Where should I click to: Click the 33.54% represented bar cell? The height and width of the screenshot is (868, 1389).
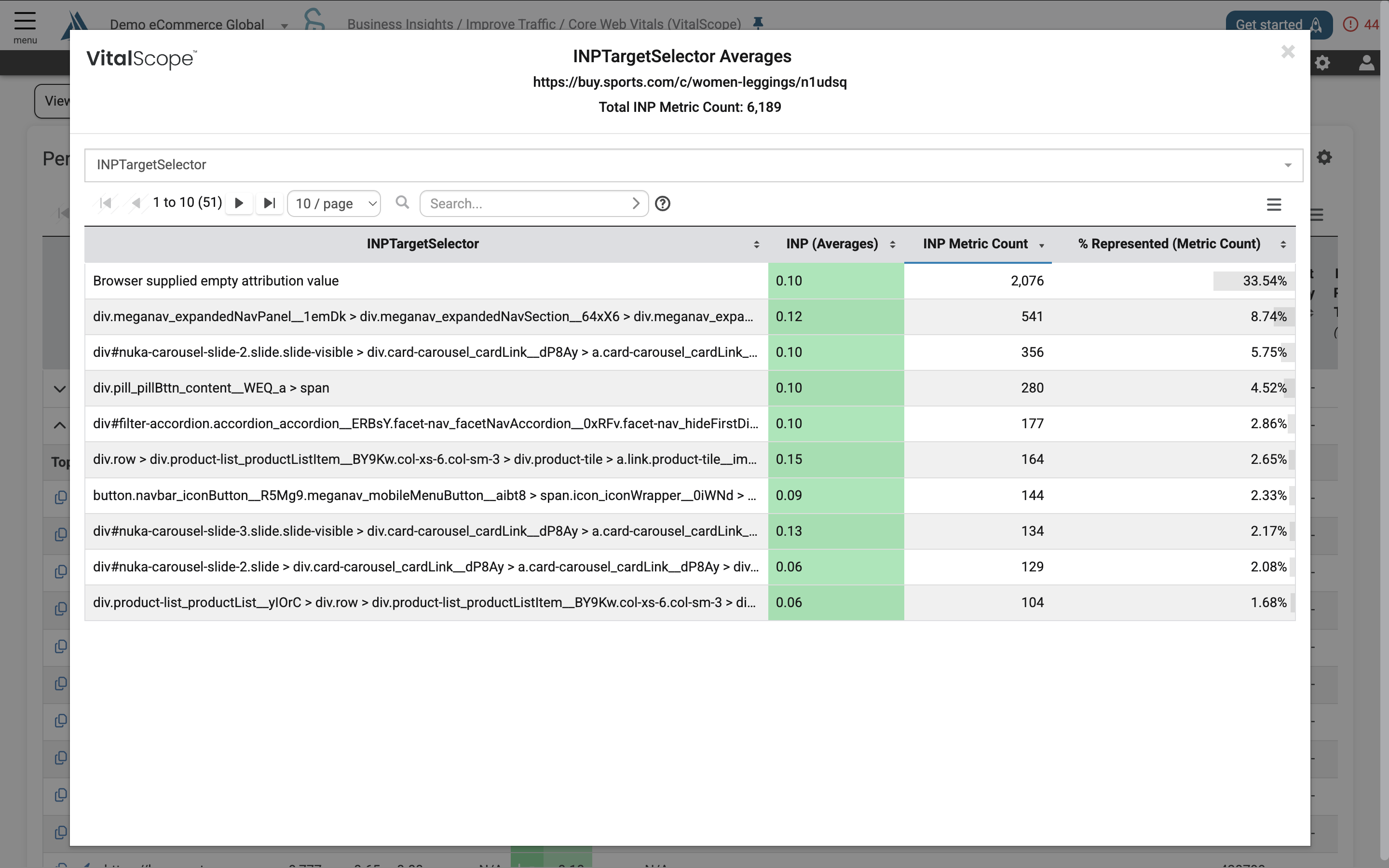tap(1173, 281)
